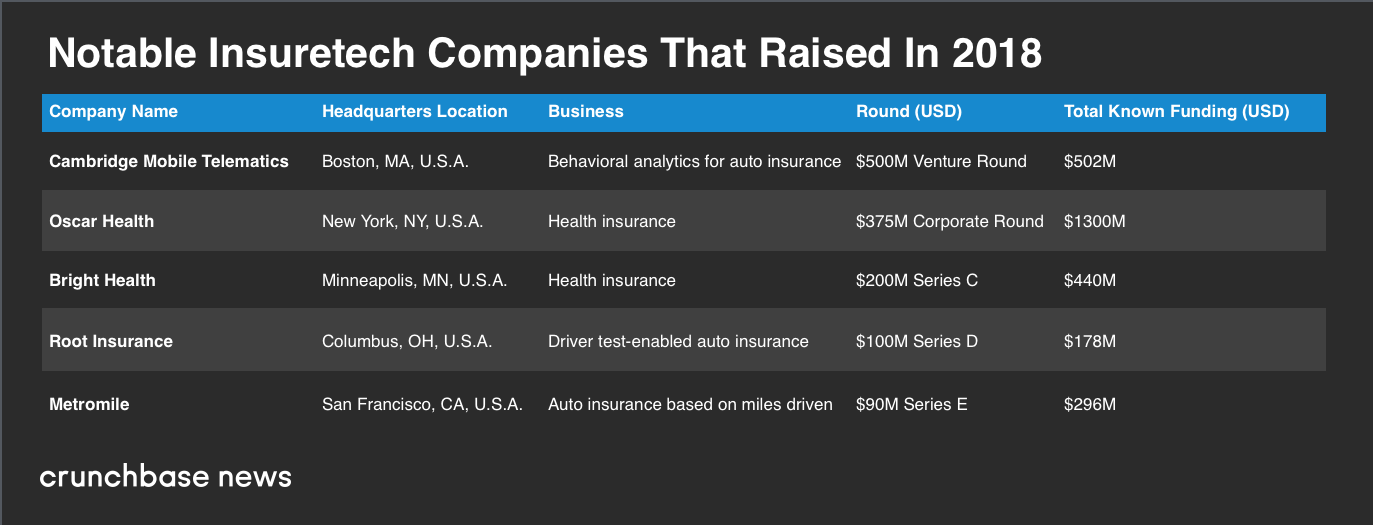Open Cambridge Mobile Telematics company name
This screenshot has width=1373, height=525.
(x=168, y=161)
